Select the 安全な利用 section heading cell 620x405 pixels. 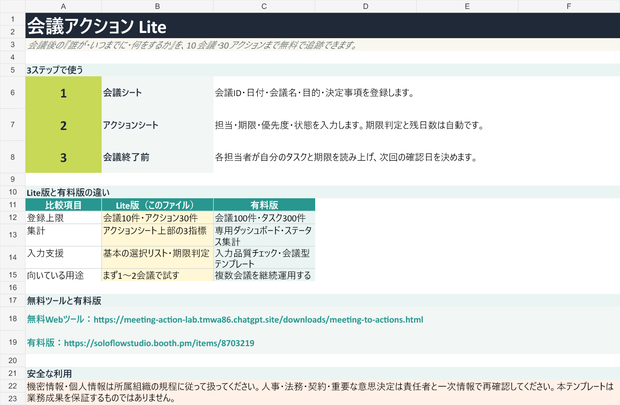pyautogui.click(x=323, y=373)
